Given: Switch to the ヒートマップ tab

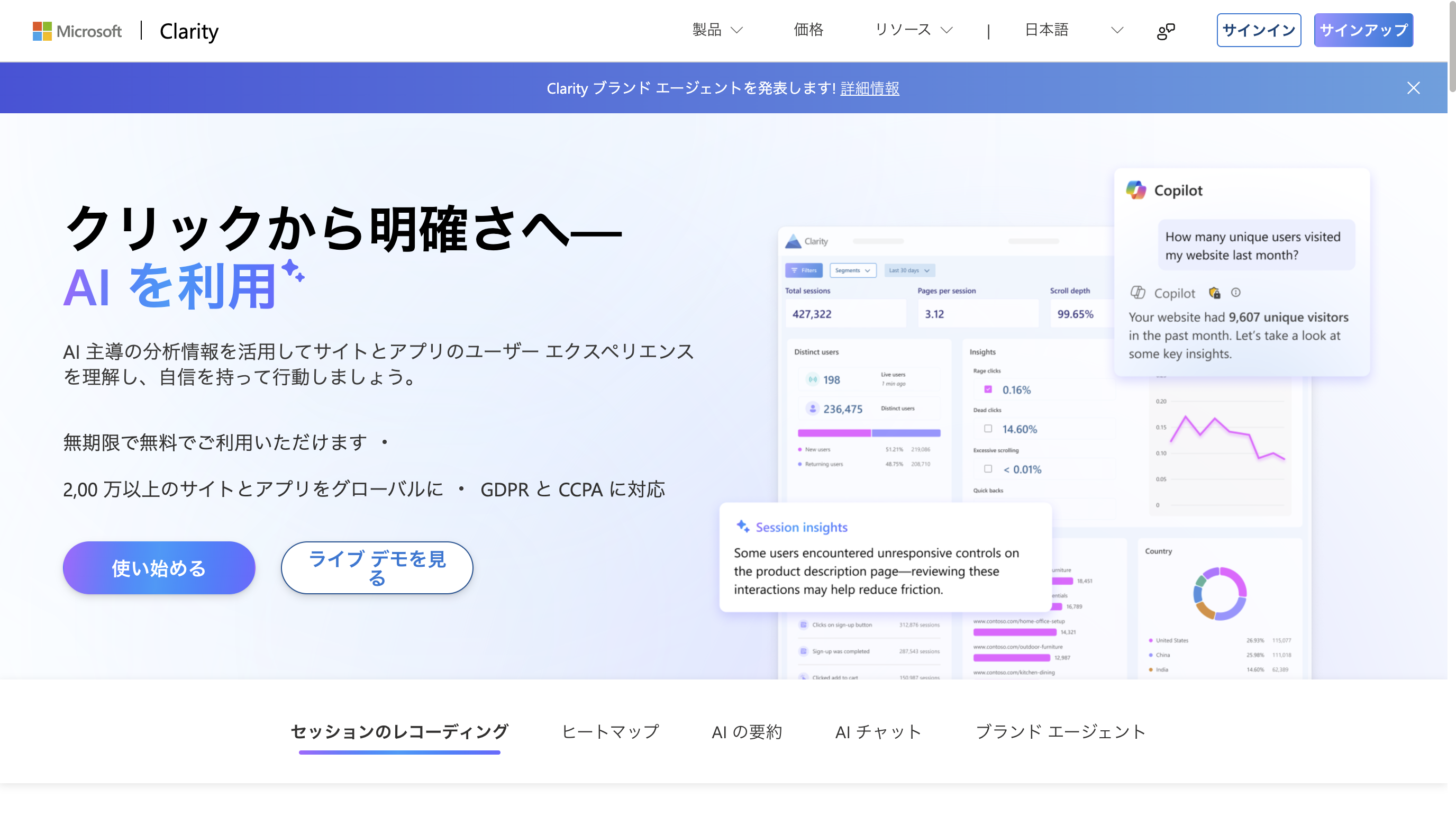Looking at the screenshot, I should coord(611,731).
